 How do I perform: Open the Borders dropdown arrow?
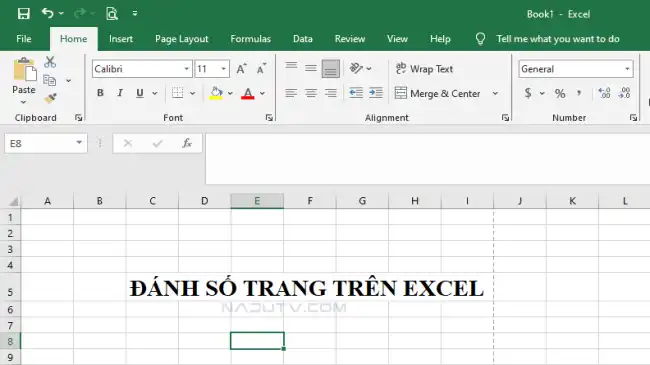192,93
